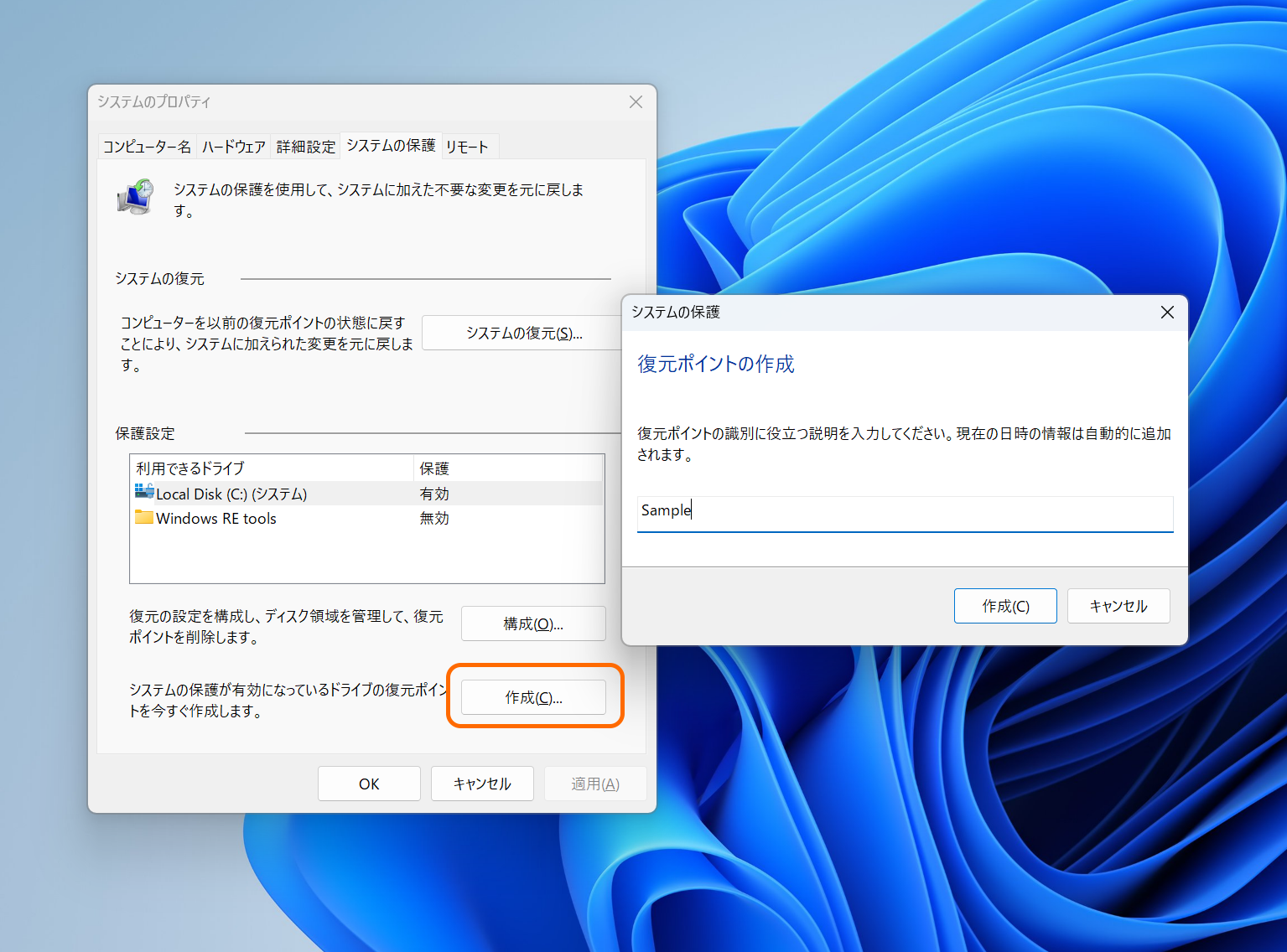Switch to the コンピューター名 tab
Image resolution: width=1287 pixels, height=952 pixels.
click(x=148, y=145)
